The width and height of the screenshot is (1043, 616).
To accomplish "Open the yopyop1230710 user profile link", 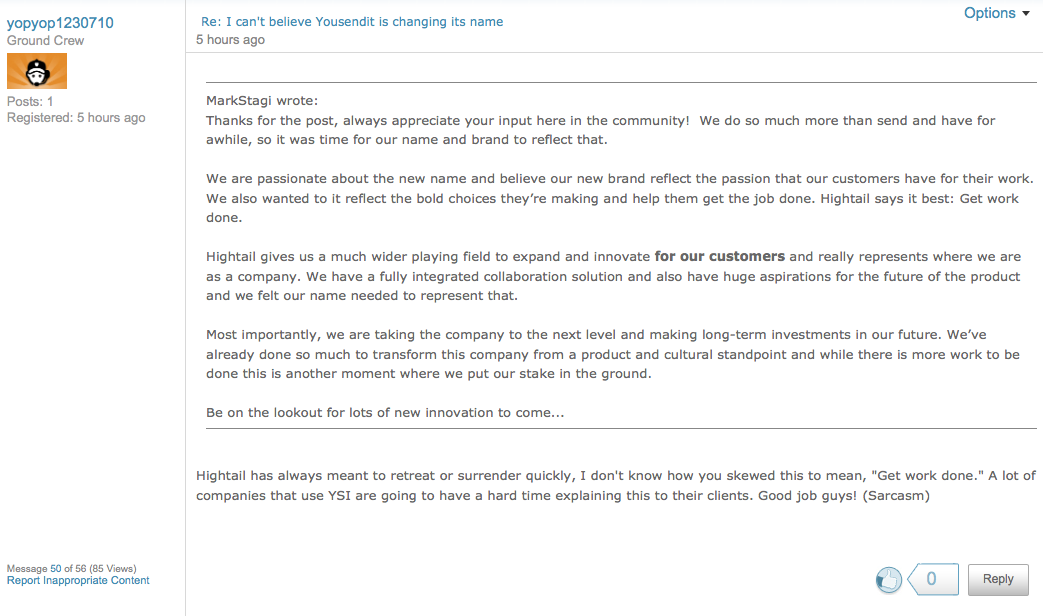I will click(60, 23).
